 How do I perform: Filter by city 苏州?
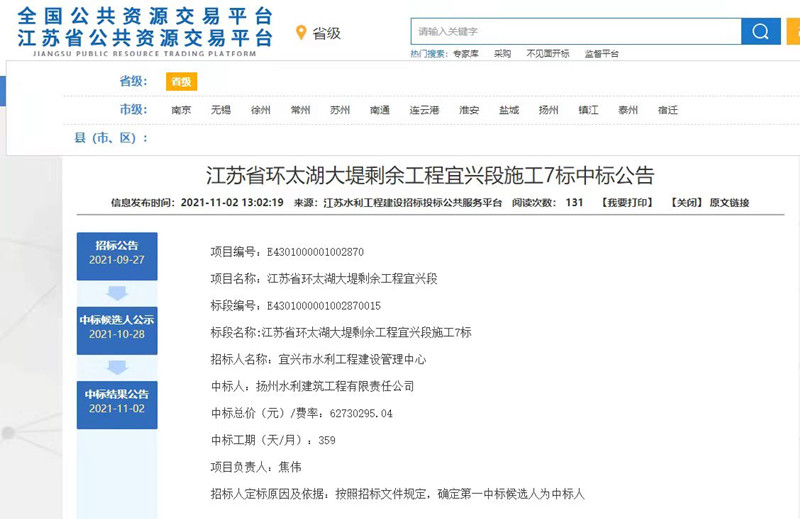[340, 110]
